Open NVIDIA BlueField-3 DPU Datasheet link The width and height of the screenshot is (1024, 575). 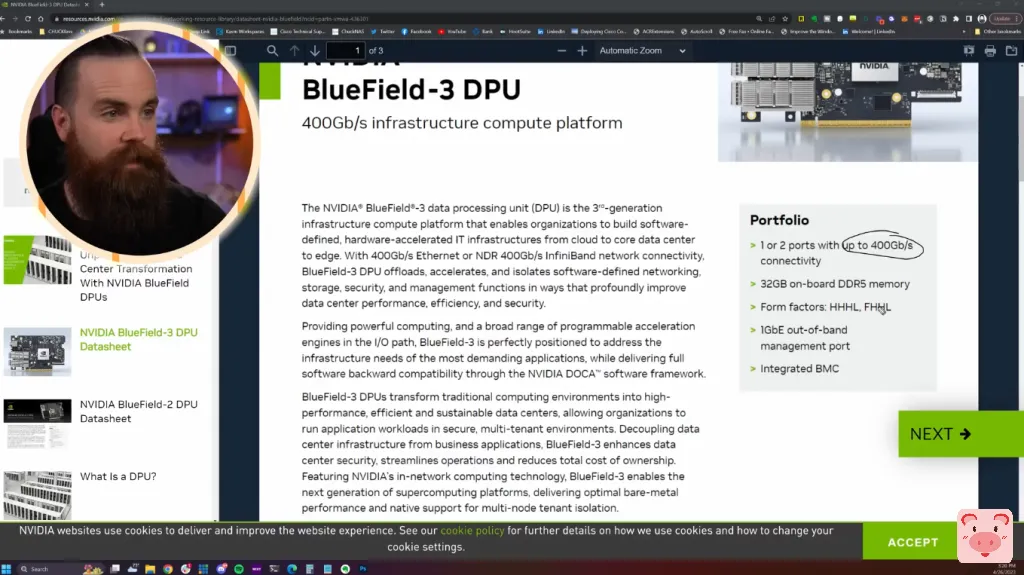pos(138,339)
